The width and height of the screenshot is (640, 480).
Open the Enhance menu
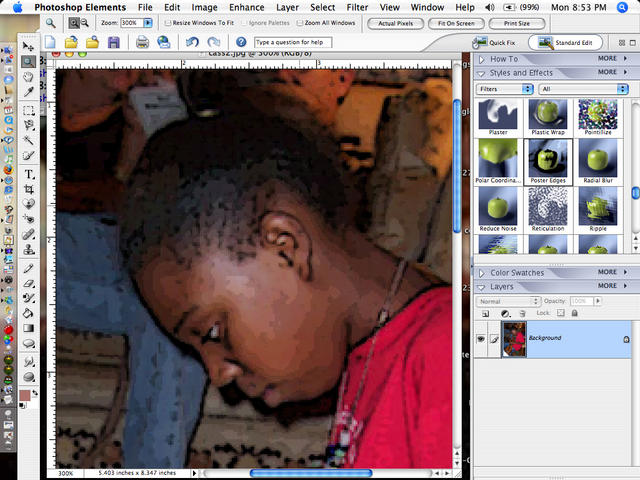[247, 7]
